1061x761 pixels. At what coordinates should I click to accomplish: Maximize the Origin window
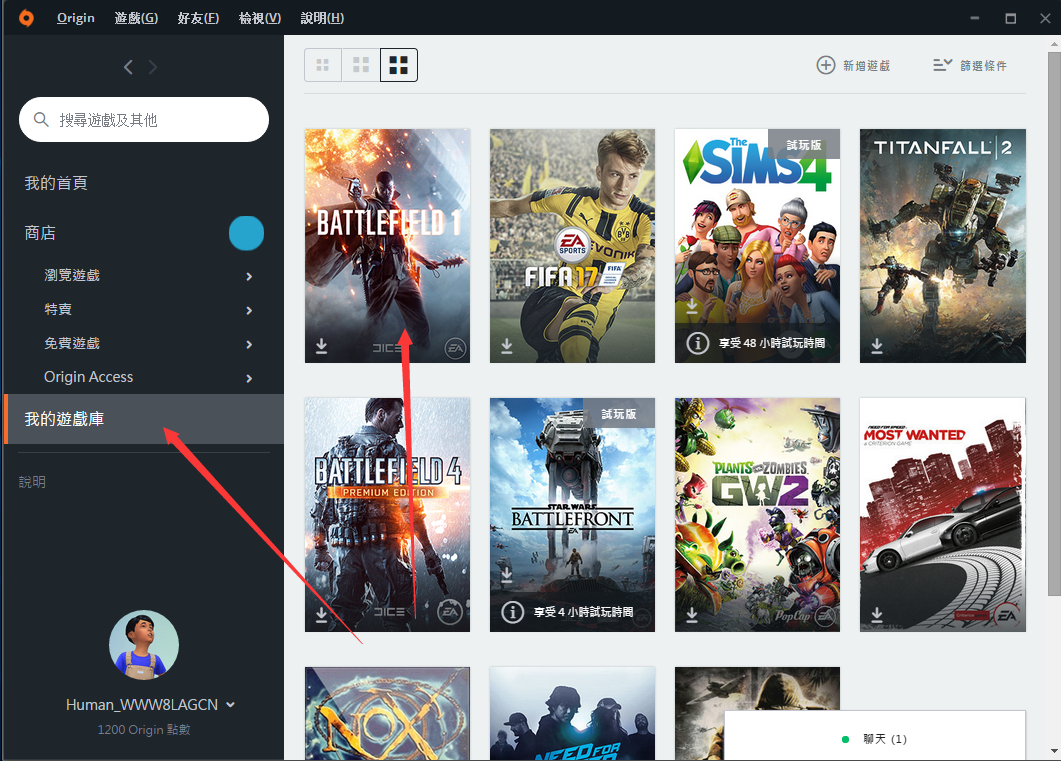coord(1011,18)
